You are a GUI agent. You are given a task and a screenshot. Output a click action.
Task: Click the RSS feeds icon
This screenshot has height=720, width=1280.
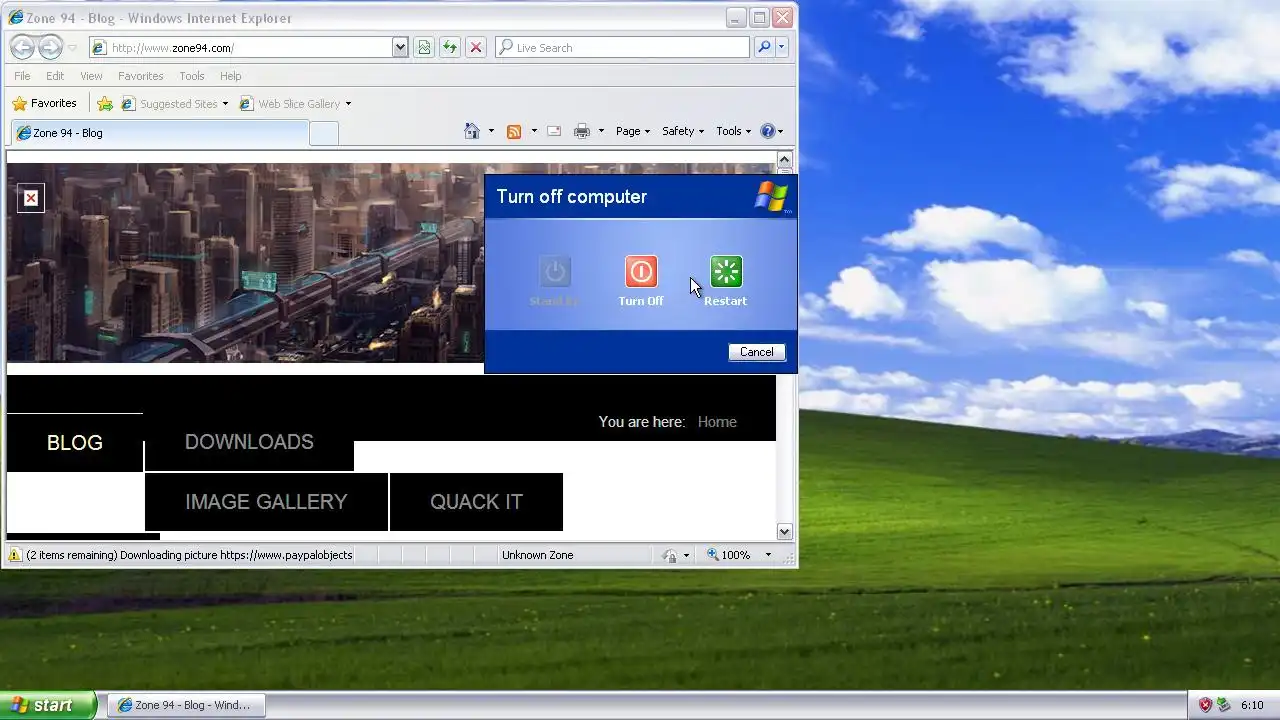tap(514, 131)
